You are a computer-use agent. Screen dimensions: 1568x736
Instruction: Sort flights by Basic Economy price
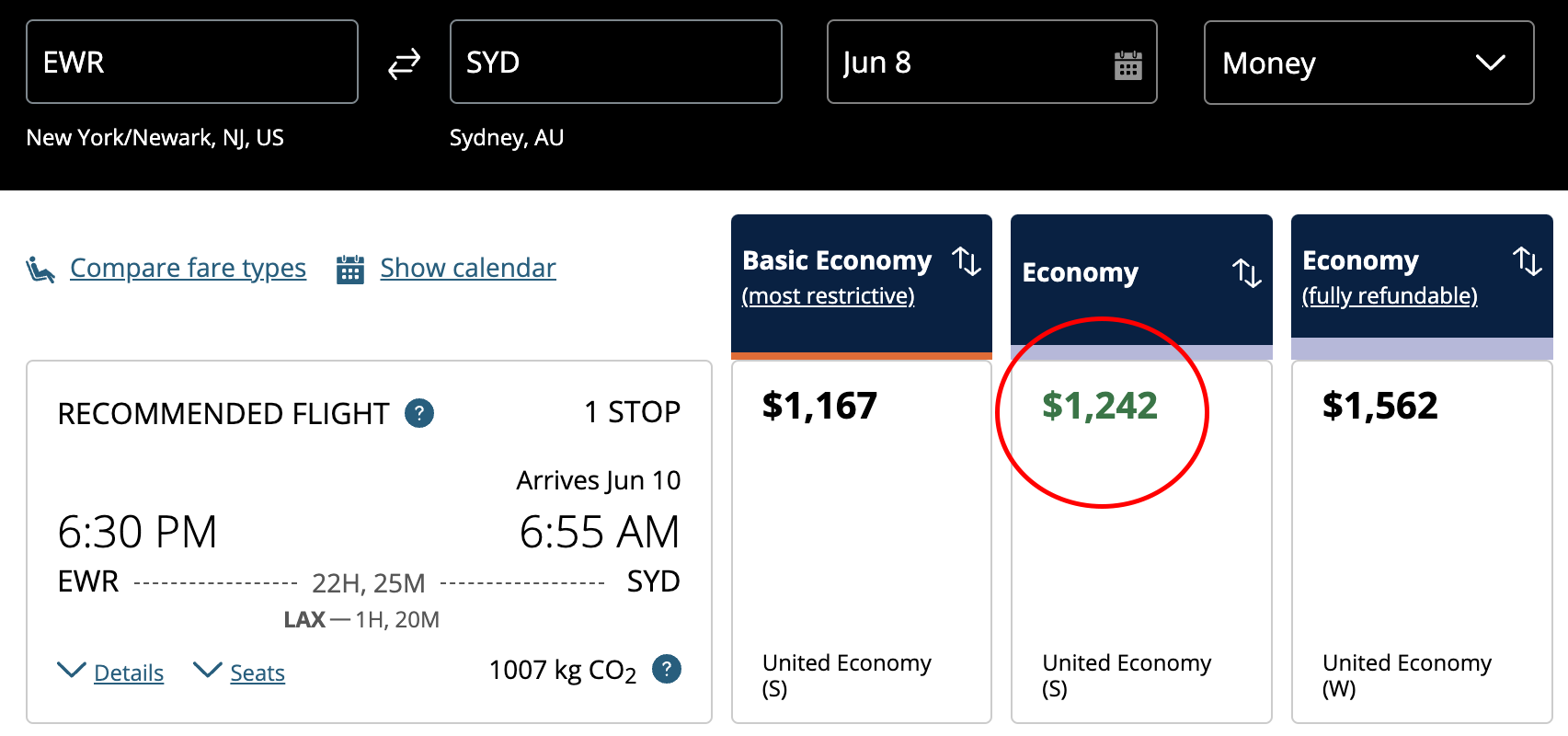click(x=967, y=261)
